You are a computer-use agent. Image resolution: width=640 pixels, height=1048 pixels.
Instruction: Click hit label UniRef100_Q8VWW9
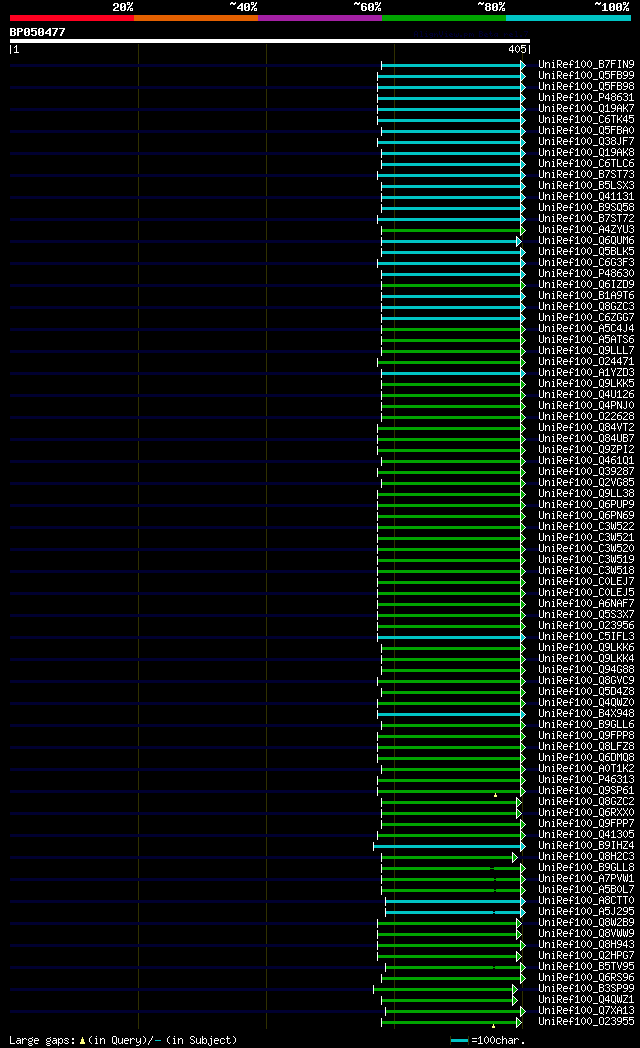tap(587, 934)
